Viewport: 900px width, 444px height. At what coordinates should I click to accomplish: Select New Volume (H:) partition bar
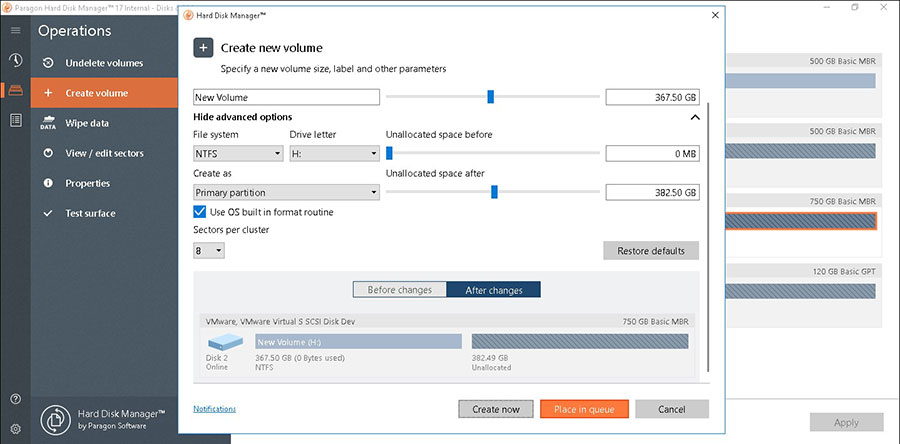[x=358, y=342]
